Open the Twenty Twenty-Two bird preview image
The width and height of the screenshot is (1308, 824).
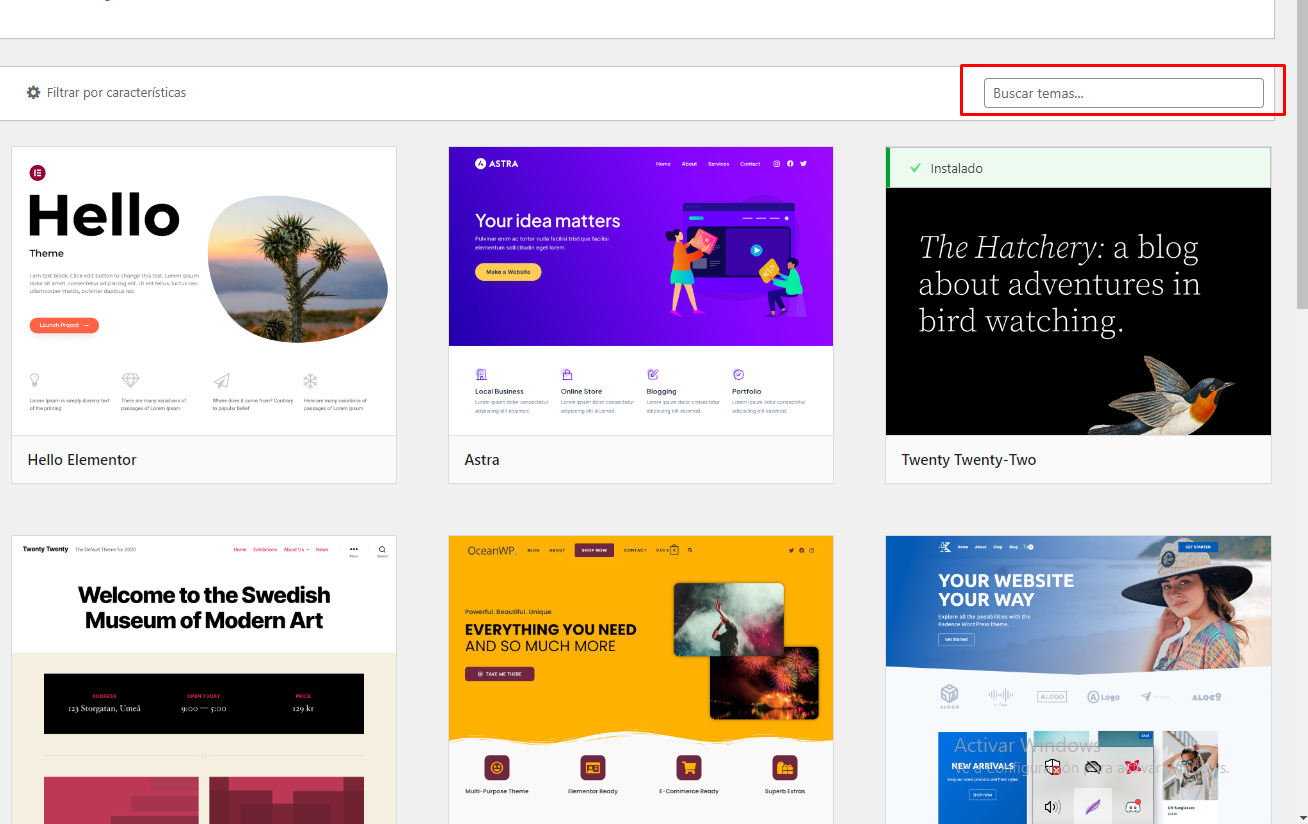1078,311
